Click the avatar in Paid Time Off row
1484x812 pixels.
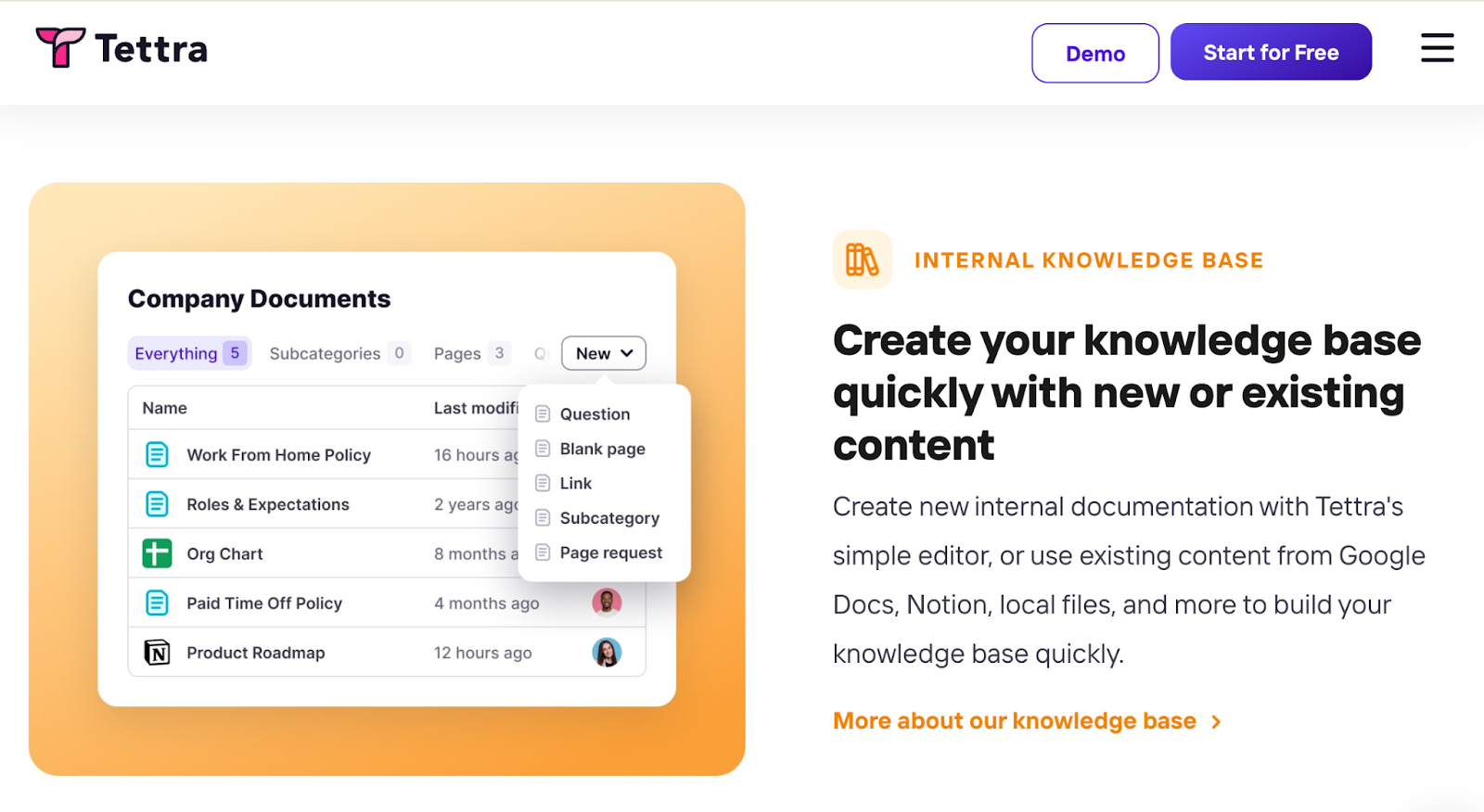tap(607, 603)
